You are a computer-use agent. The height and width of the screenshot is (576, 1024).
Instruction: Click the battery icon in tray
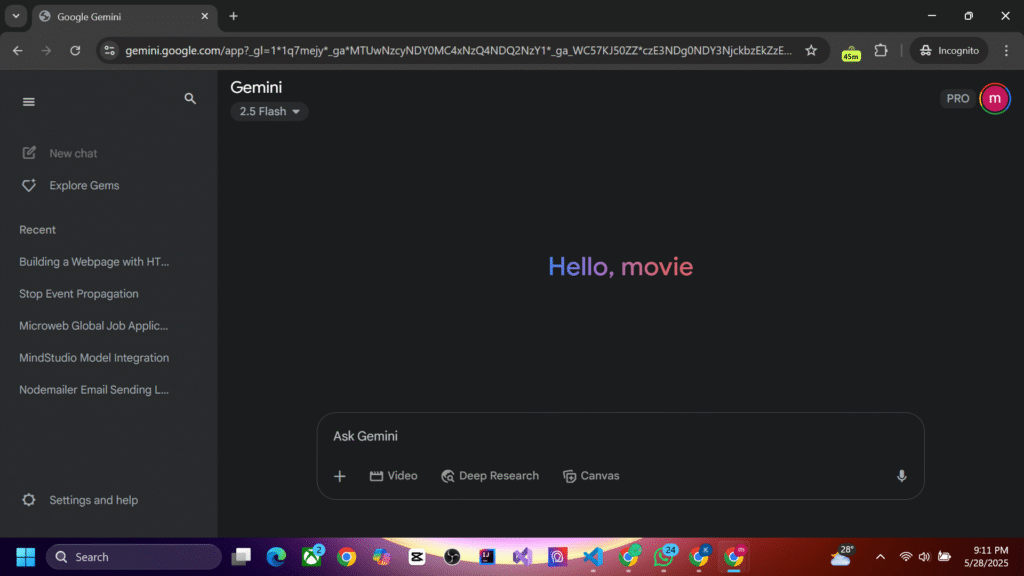point(944,557)
